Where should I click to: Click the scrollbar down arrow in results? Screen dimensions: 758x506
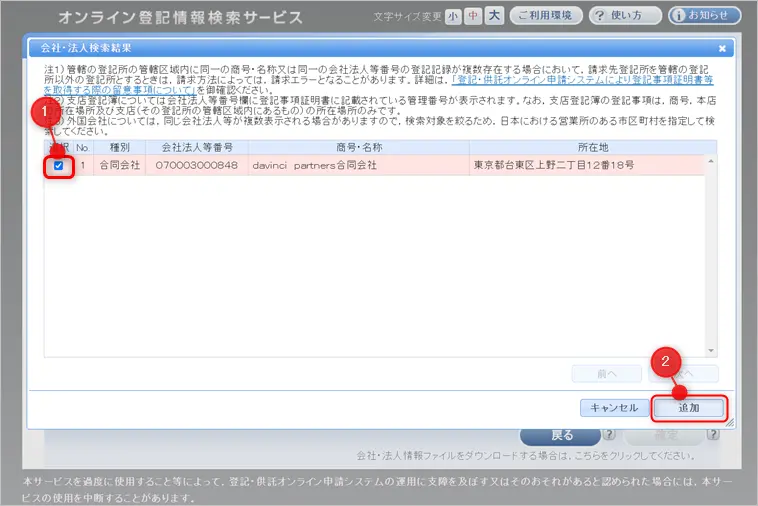(712, 349)
